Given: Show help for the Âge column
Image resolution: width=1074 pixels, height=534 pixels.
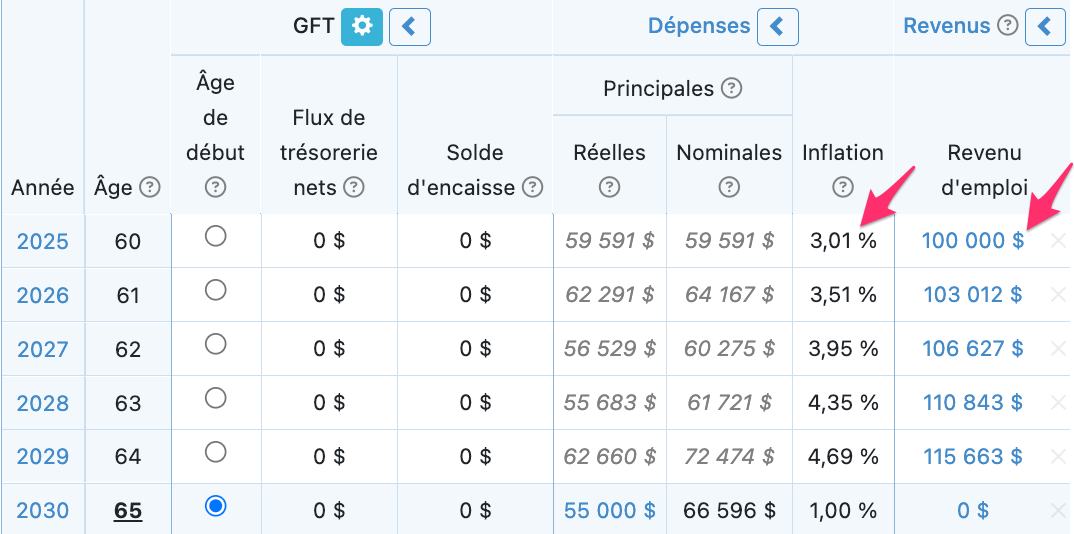Looking at the screenshot, I should point(150,187).
